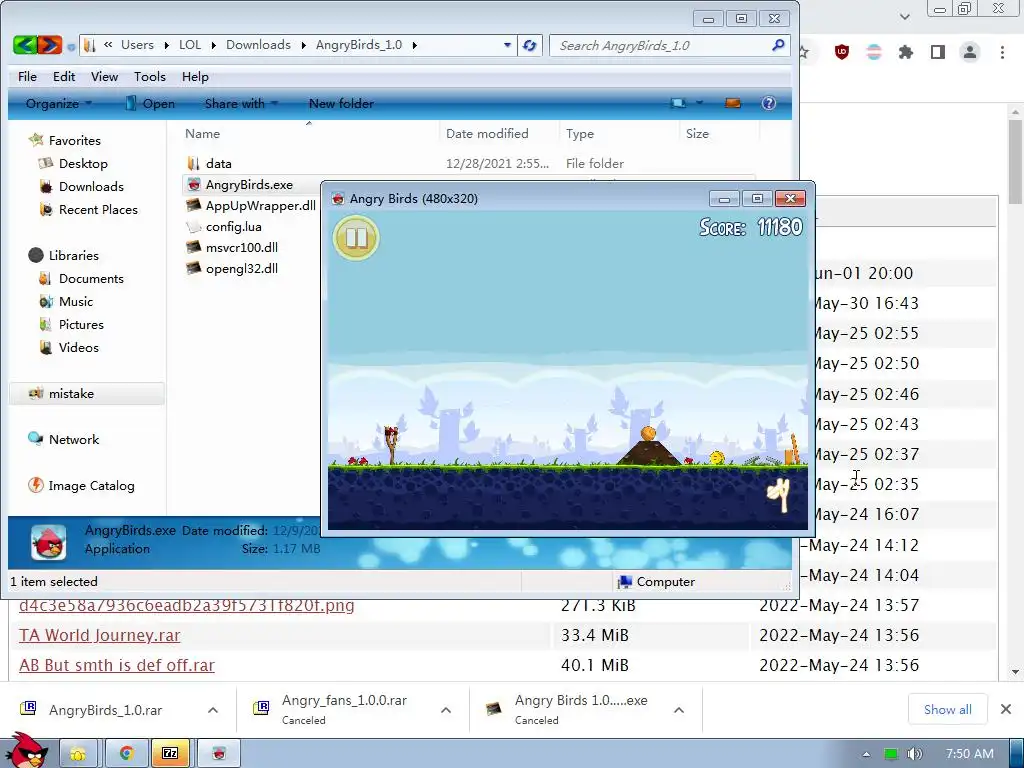Open Explorer help question mark icon
Screen dimensions: 1024x768
(769, 103)
